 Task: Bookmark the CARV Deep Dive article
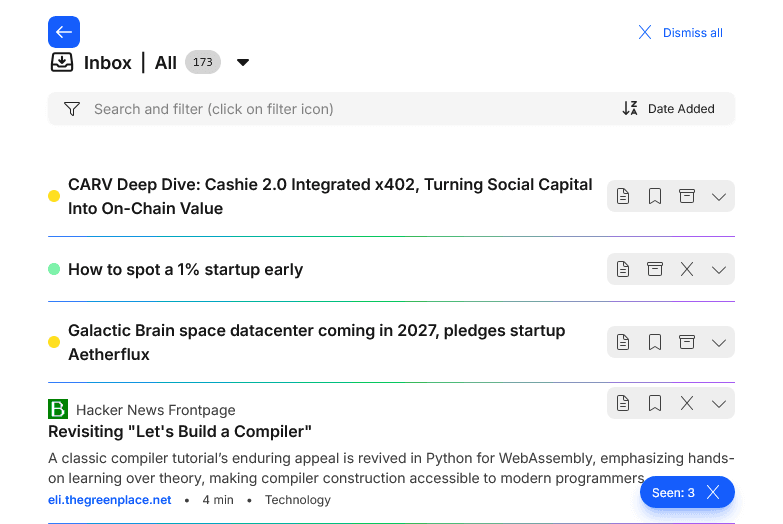(655, 197)
